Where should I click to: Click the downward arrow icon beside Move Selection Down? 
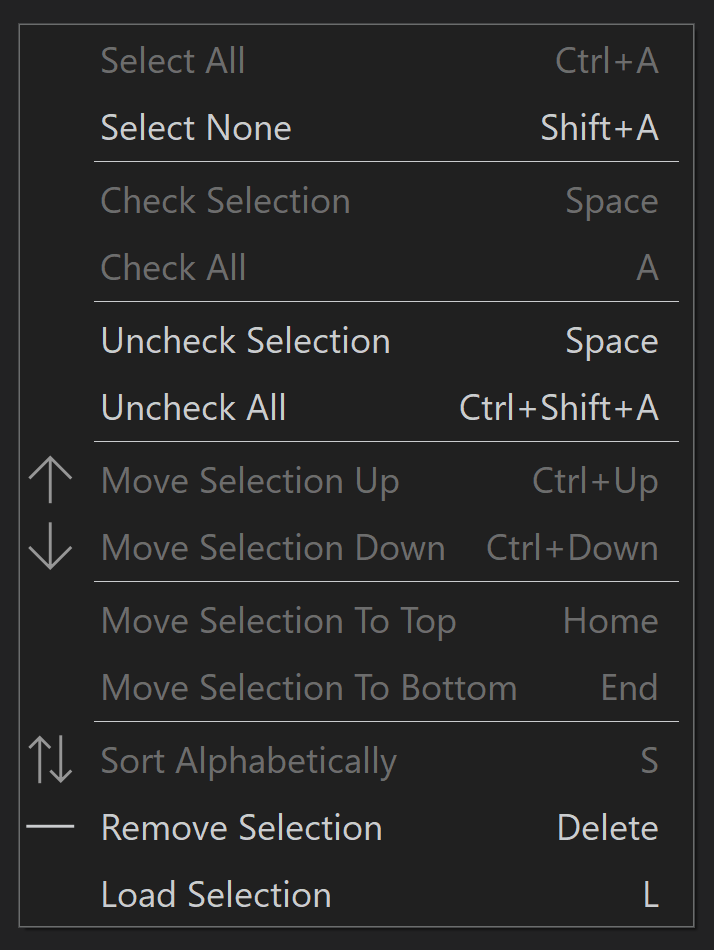pos(52,547)
